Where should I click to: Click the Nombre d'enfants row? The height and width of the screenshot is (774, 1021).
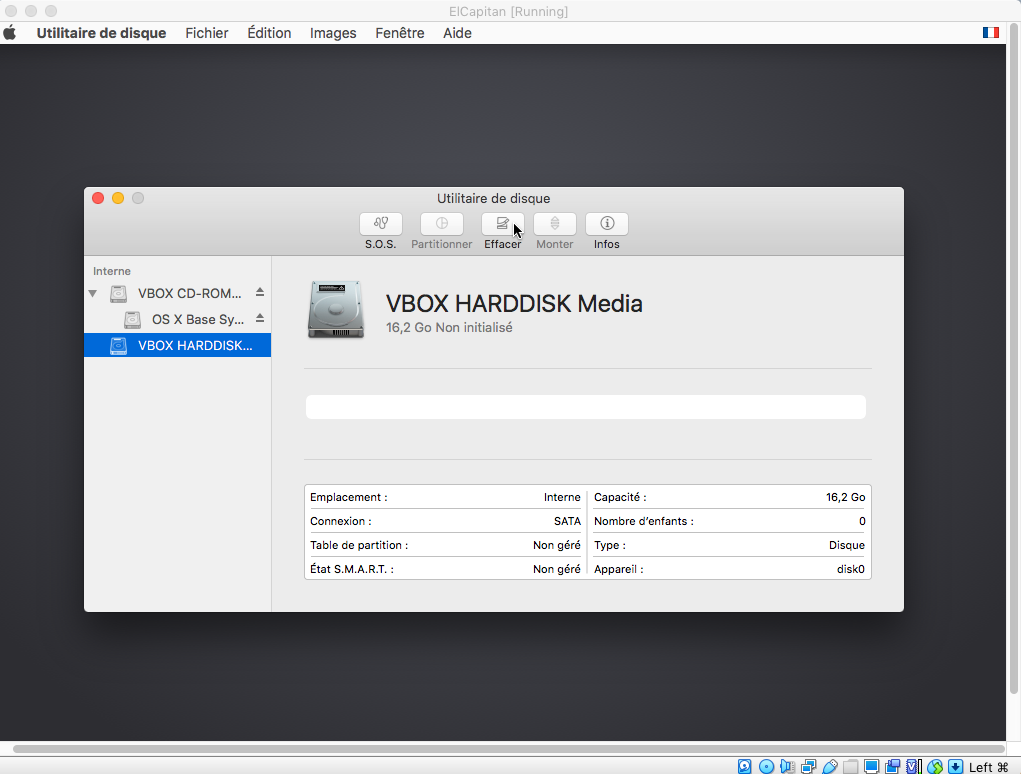tap(729, 521)
